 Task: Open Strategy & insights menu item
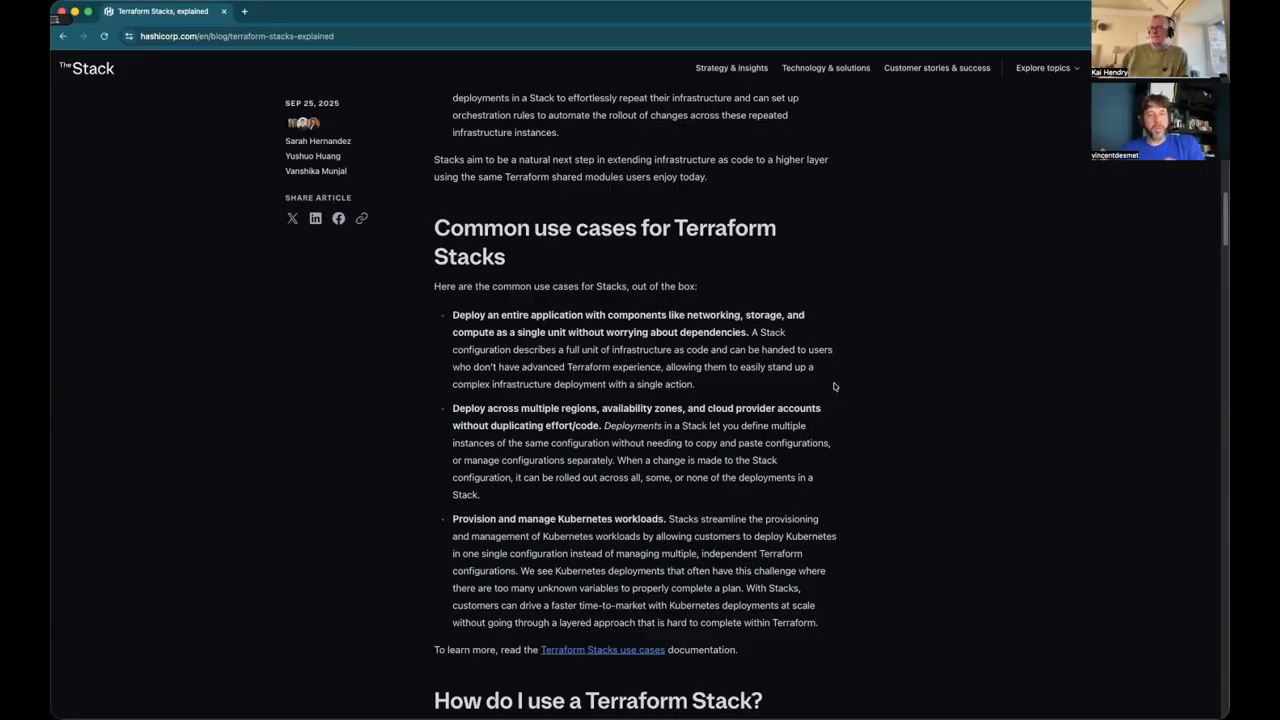coord(731,68)
